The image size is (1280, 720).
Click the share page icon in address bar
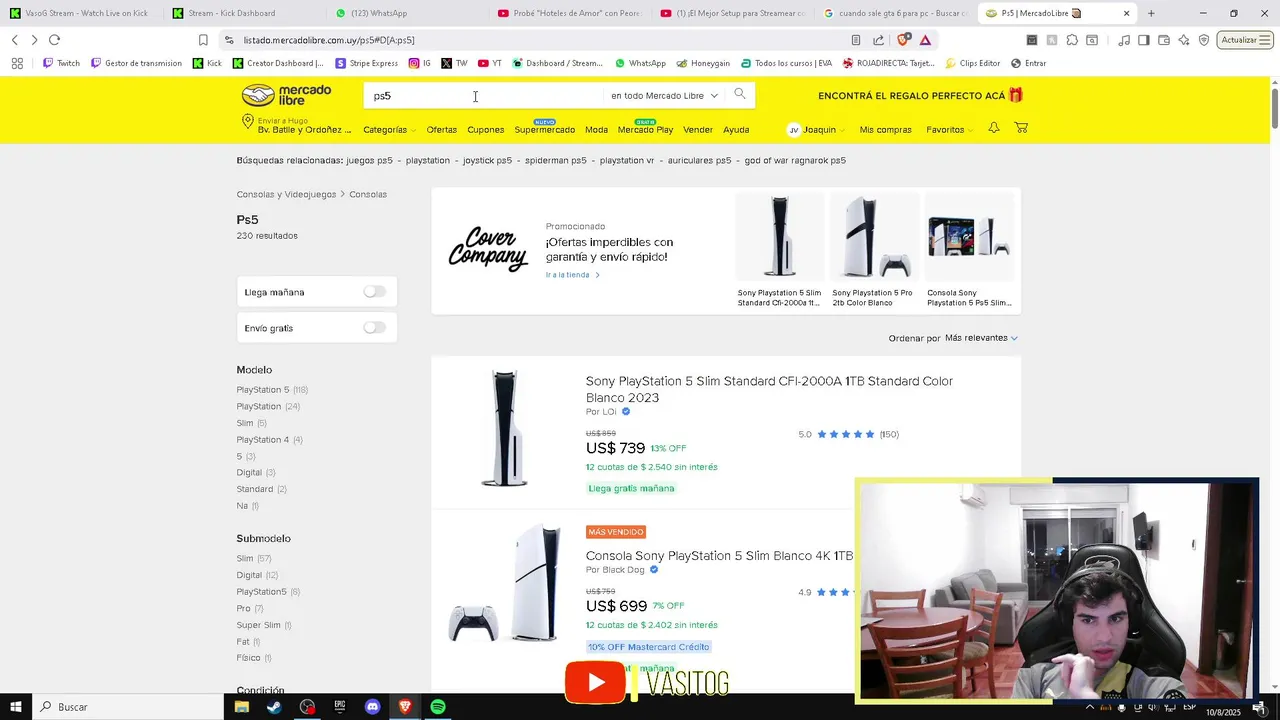click(x=878, y=40)
